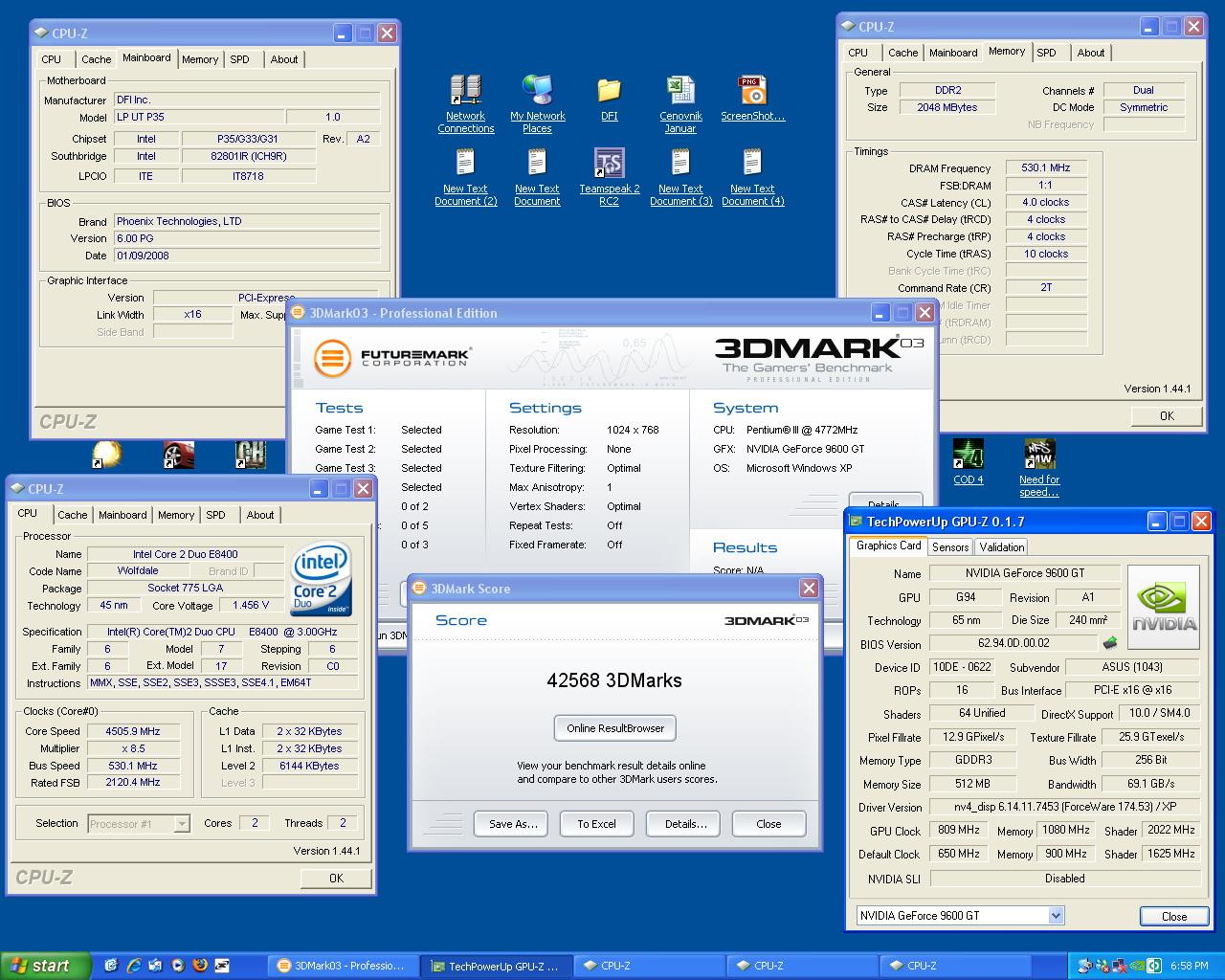Click the To Excel button
Viewport: 1225px width, 980px height.
596,824
